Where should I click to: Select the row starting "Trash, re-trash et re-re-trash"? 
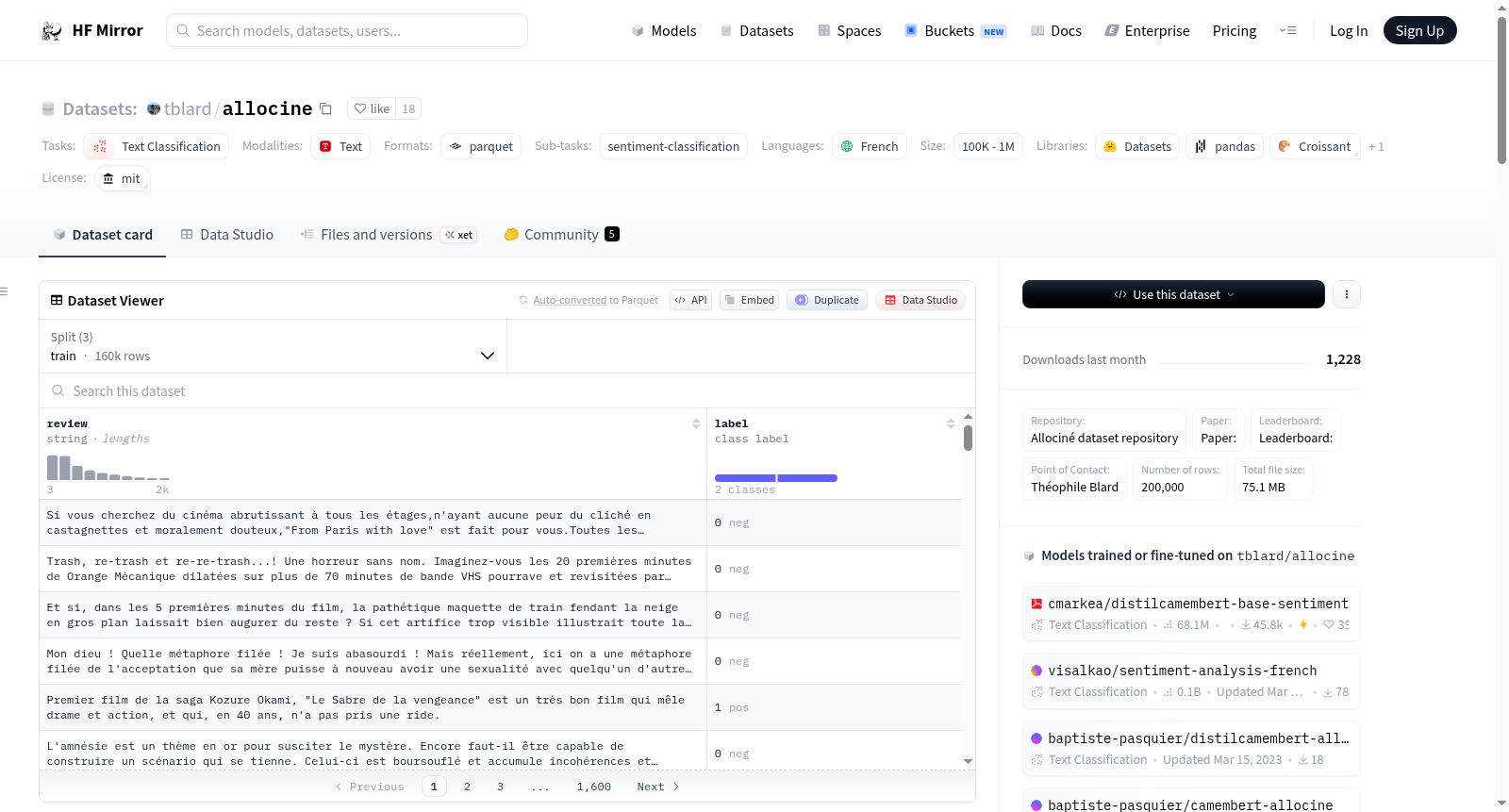click(x=500, y=569)
